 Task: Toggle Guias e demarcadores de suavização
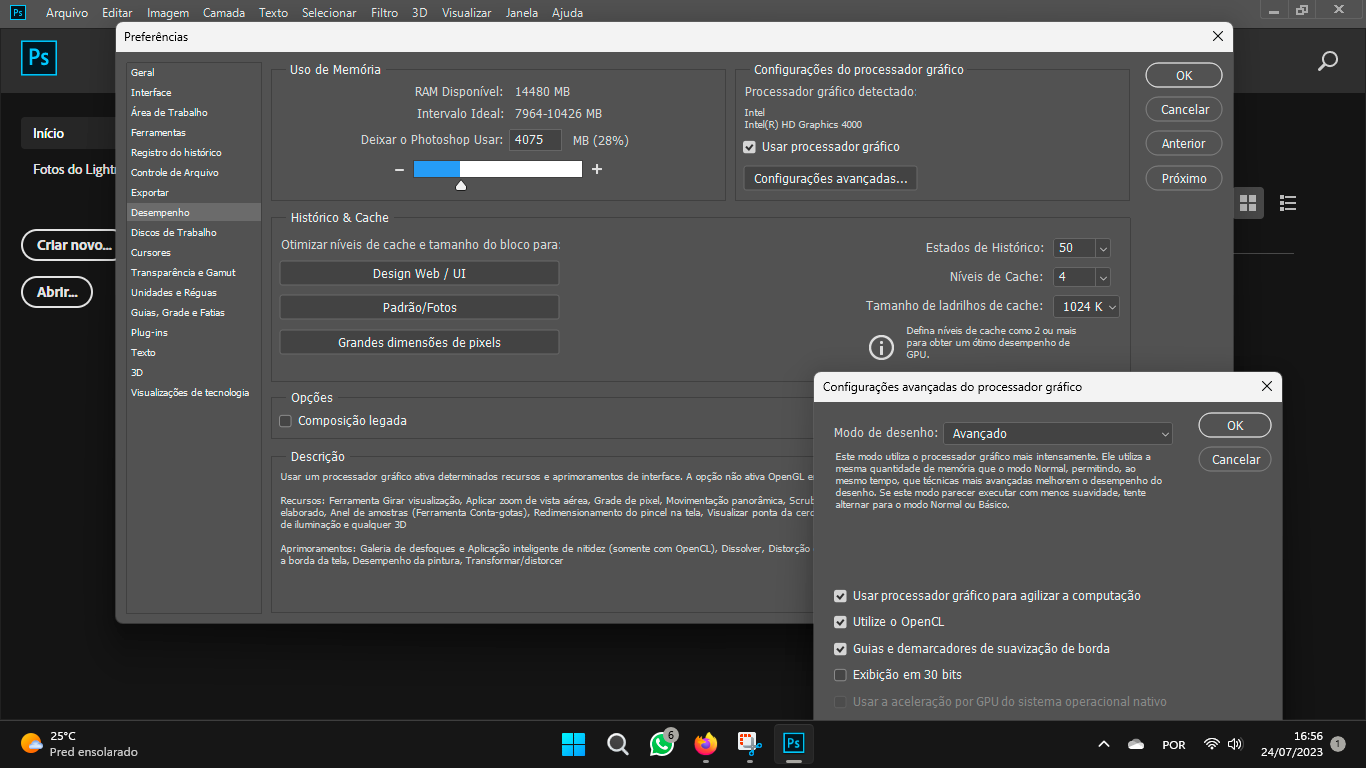pyautogui.click(x=840, y=649)
